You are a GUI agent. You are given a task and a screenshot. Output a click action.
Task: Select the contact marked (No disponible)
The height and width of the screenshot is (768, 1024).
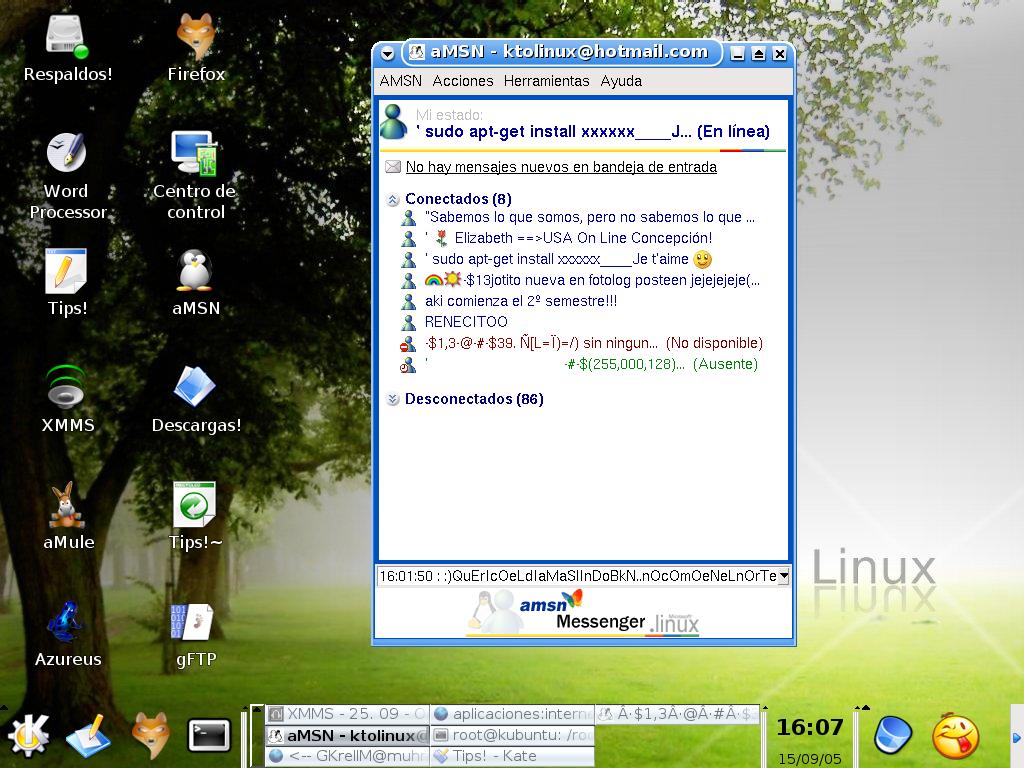pyautogui.click(x=594, y=344)
